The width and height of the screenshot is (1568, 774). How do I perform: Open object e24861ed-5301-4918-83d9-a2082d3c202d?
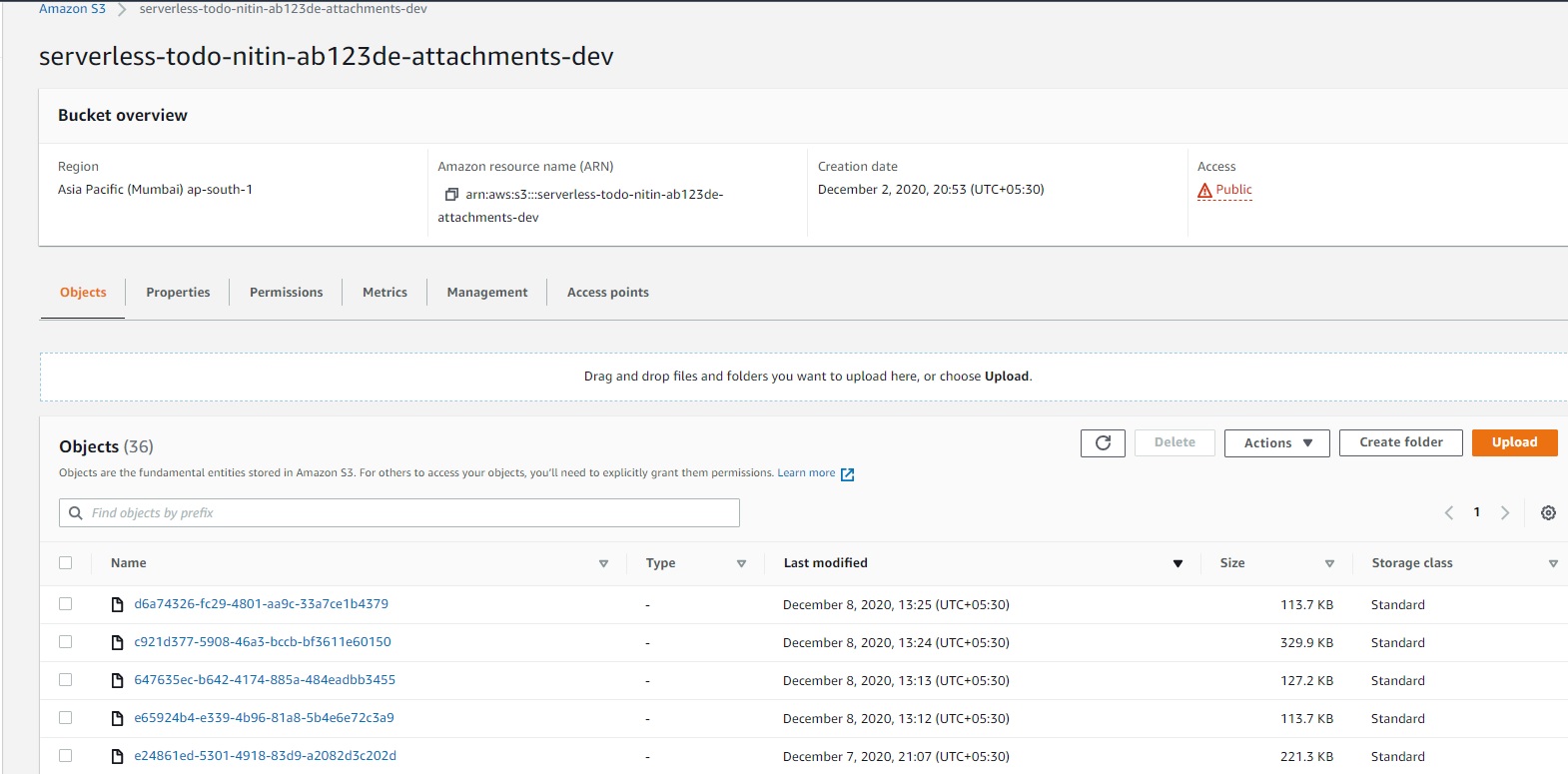(266, 756)
